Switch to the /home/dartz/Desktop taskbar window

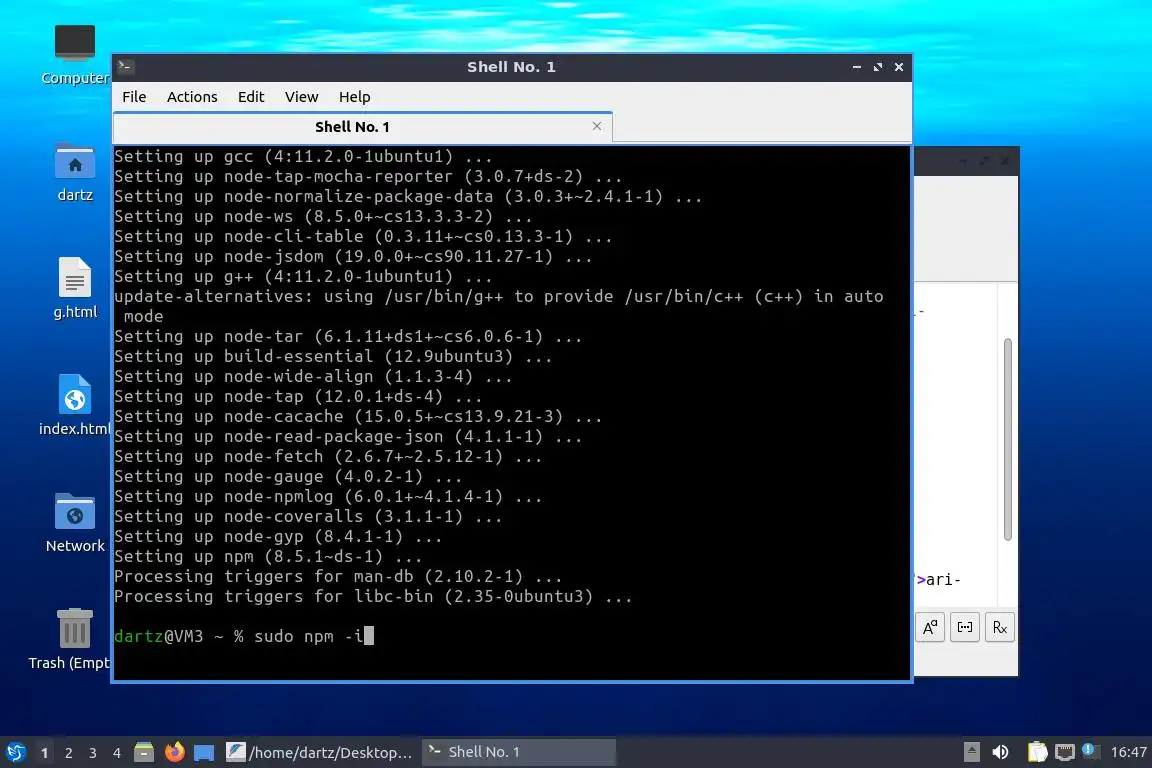coord(319,752)
